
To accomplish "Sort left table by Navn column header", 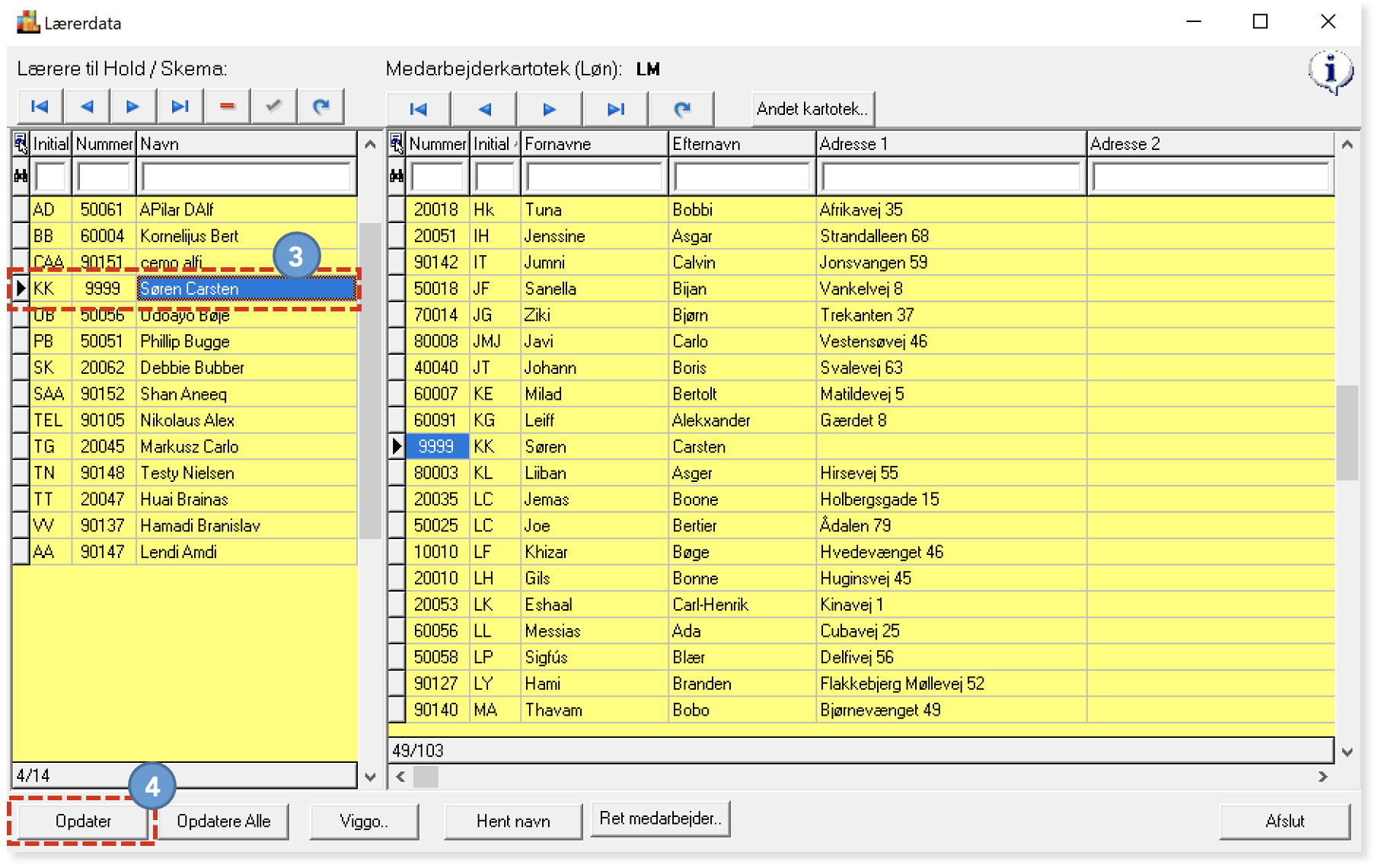I will tap(246, 143).
